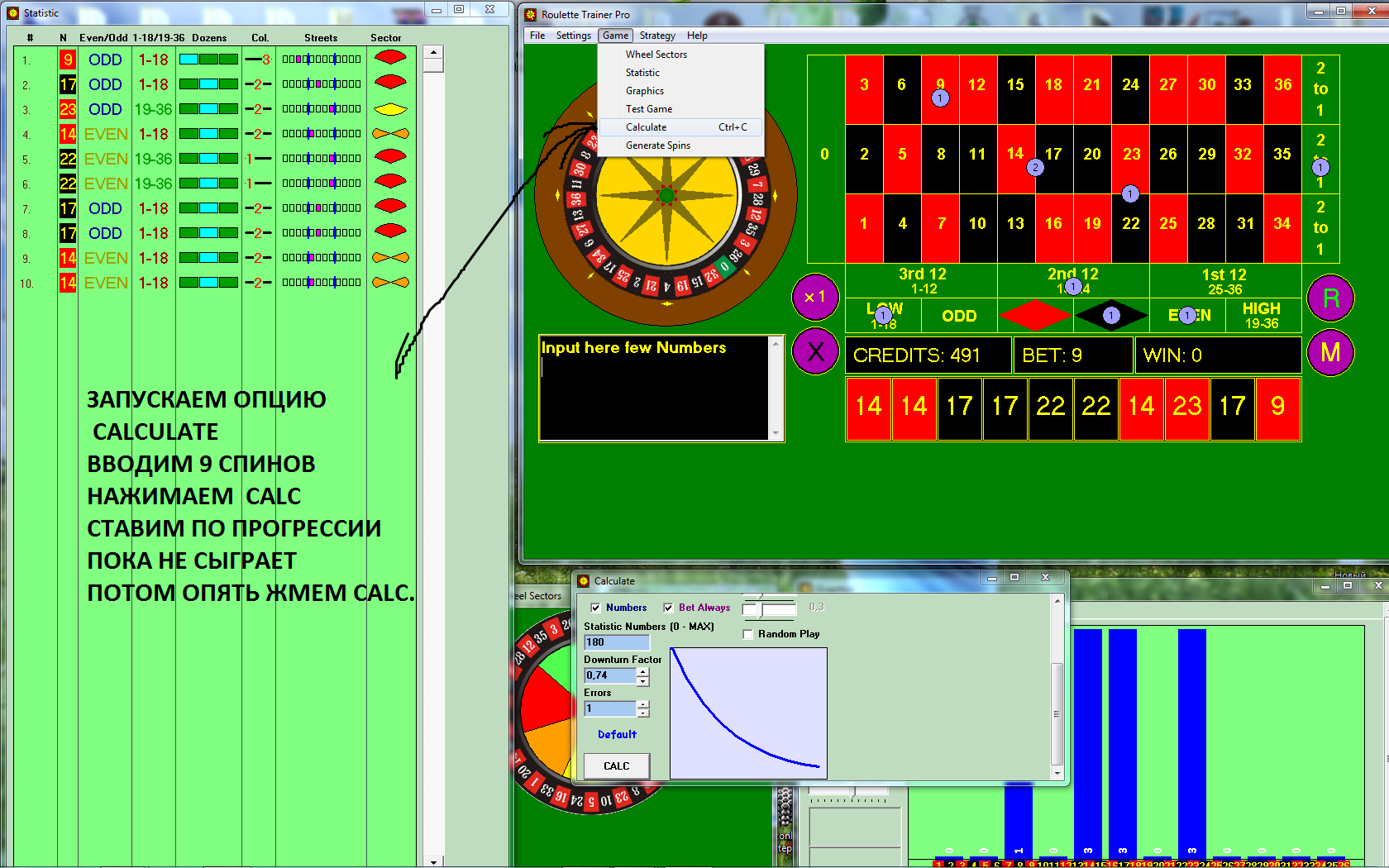Click orange sector icon in Statistic row 4
Viewport: 1389px width, 868px height.
pyautogui.click(x=391, y=133)
